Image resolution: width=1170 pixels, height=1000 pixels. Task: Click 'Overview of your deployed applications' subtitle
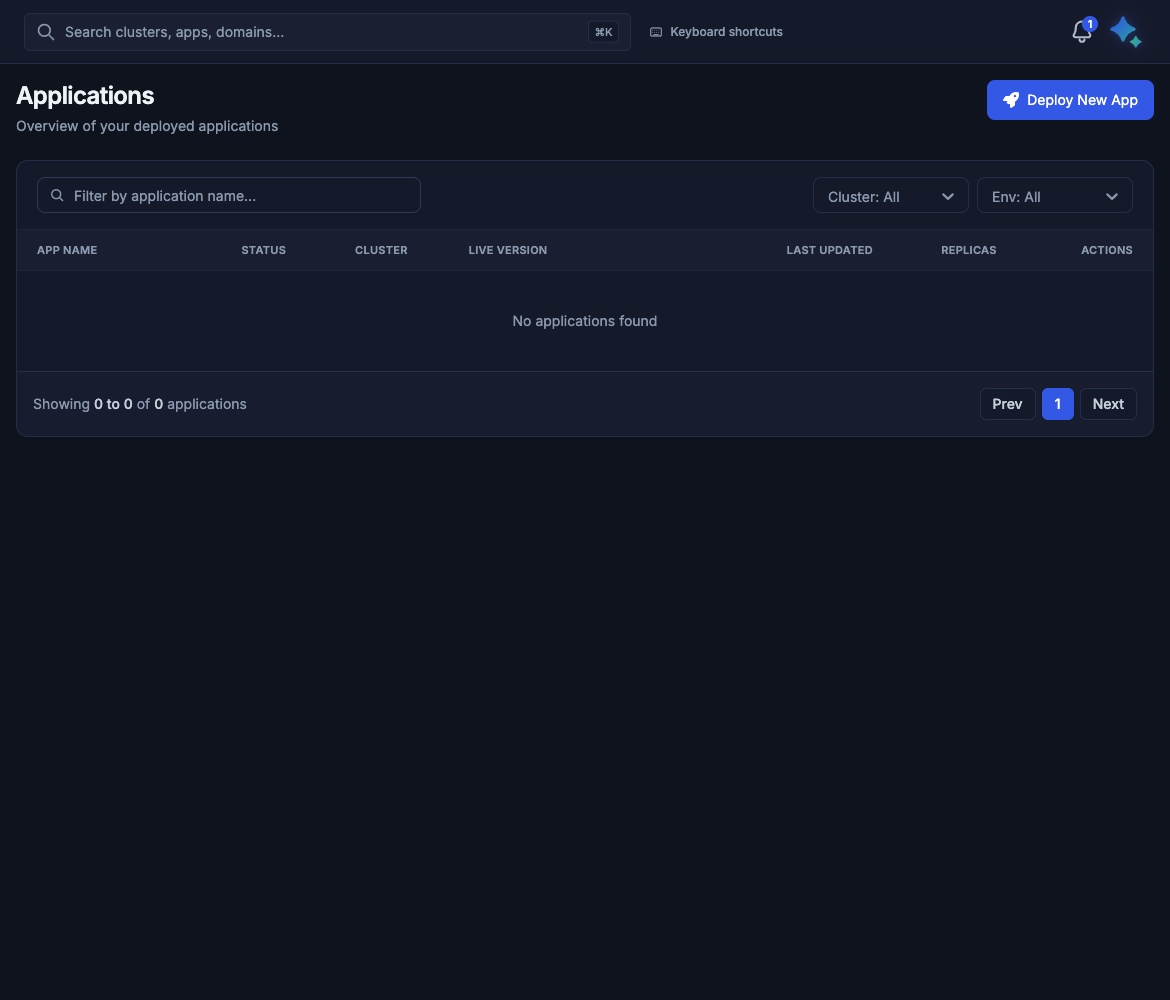[147, 127]
